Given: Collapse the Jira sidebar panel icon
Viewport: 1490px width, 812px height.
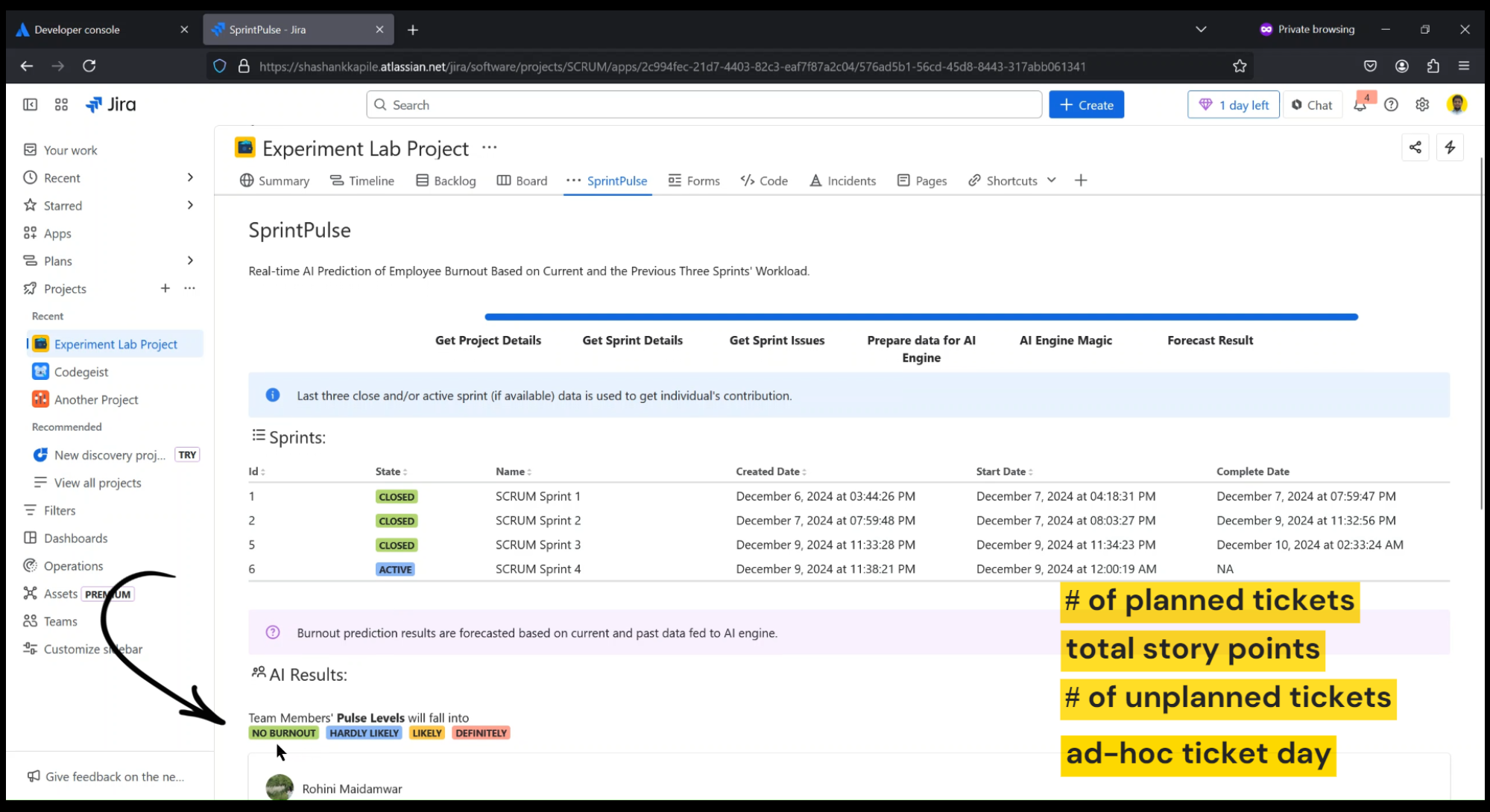Looking at the screenshot, I should [x=30, y=105].
